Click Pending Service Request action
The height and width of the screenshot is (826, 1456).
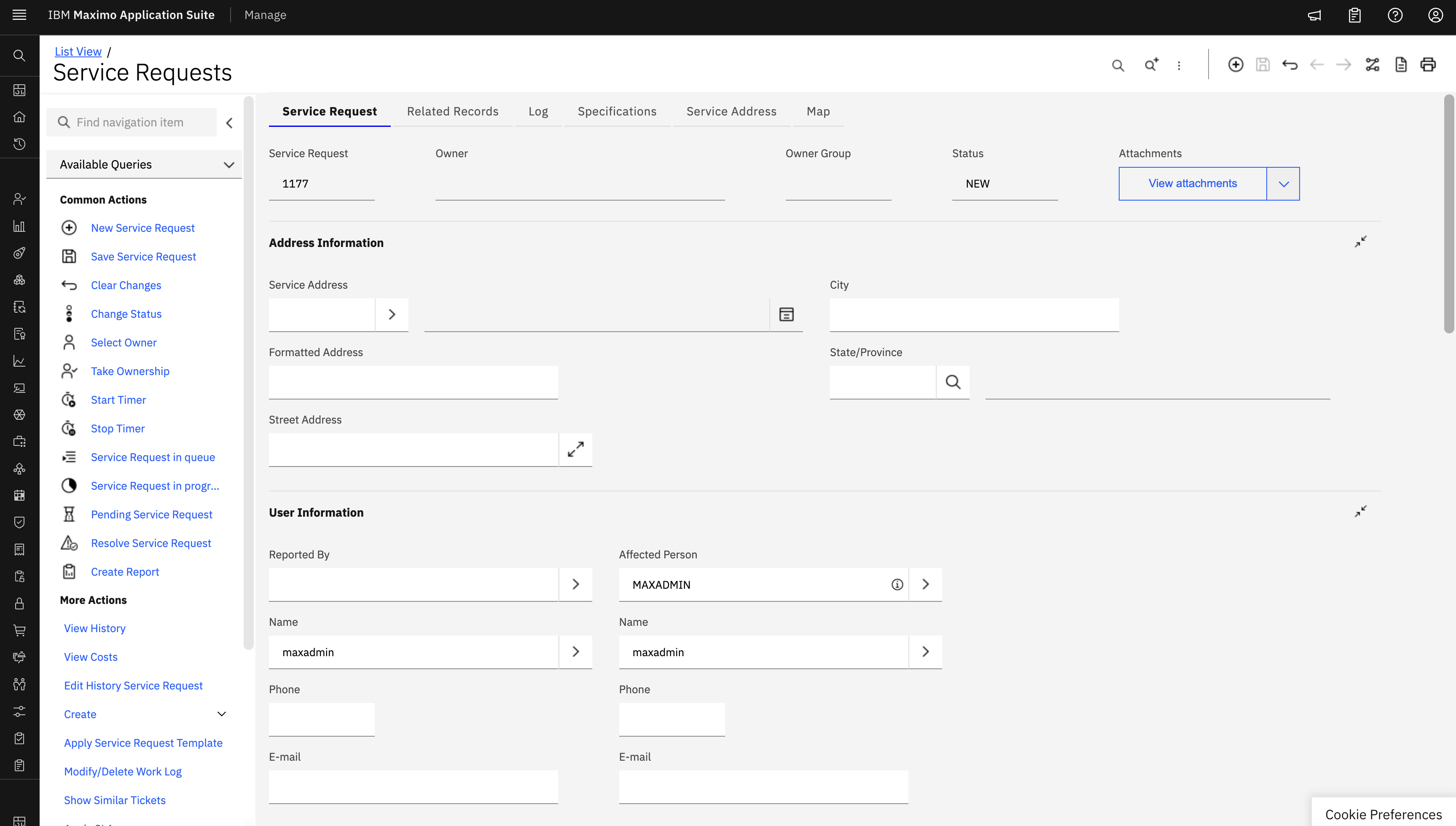pos(151,515)
